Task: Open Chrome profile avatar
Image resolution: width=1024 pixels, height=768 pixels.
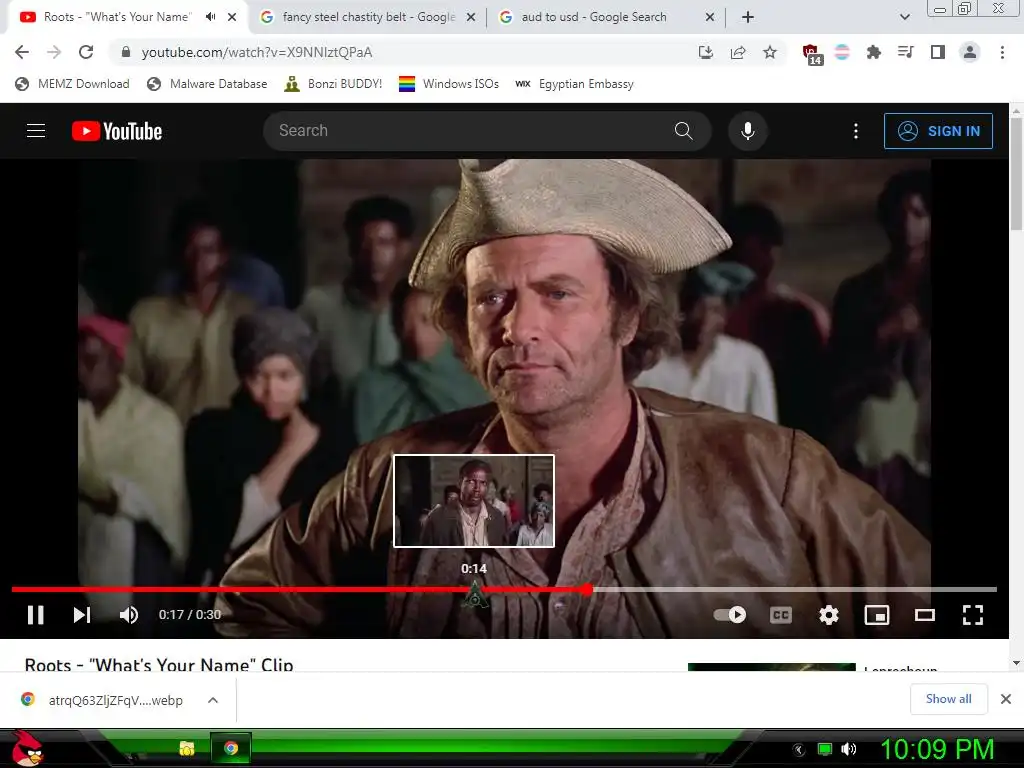Action: pos(970,52)
